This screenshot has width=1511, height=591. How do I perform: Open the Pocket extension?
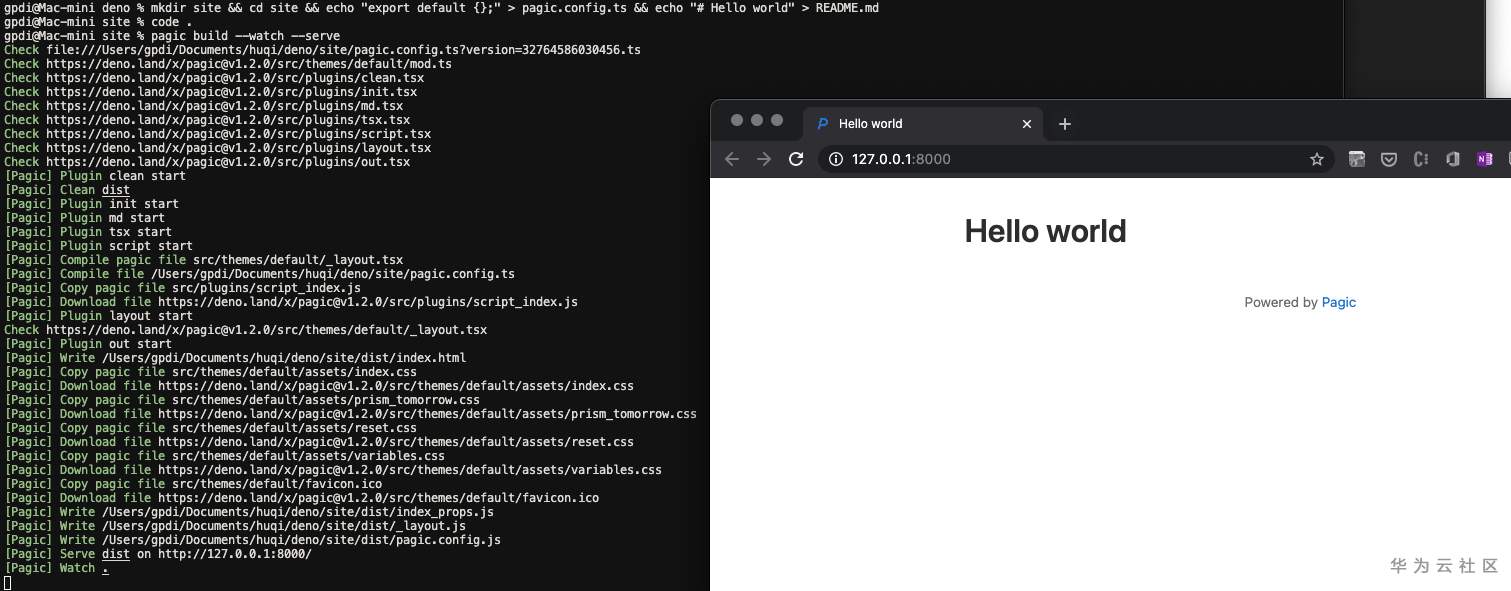click(1389, 159)
